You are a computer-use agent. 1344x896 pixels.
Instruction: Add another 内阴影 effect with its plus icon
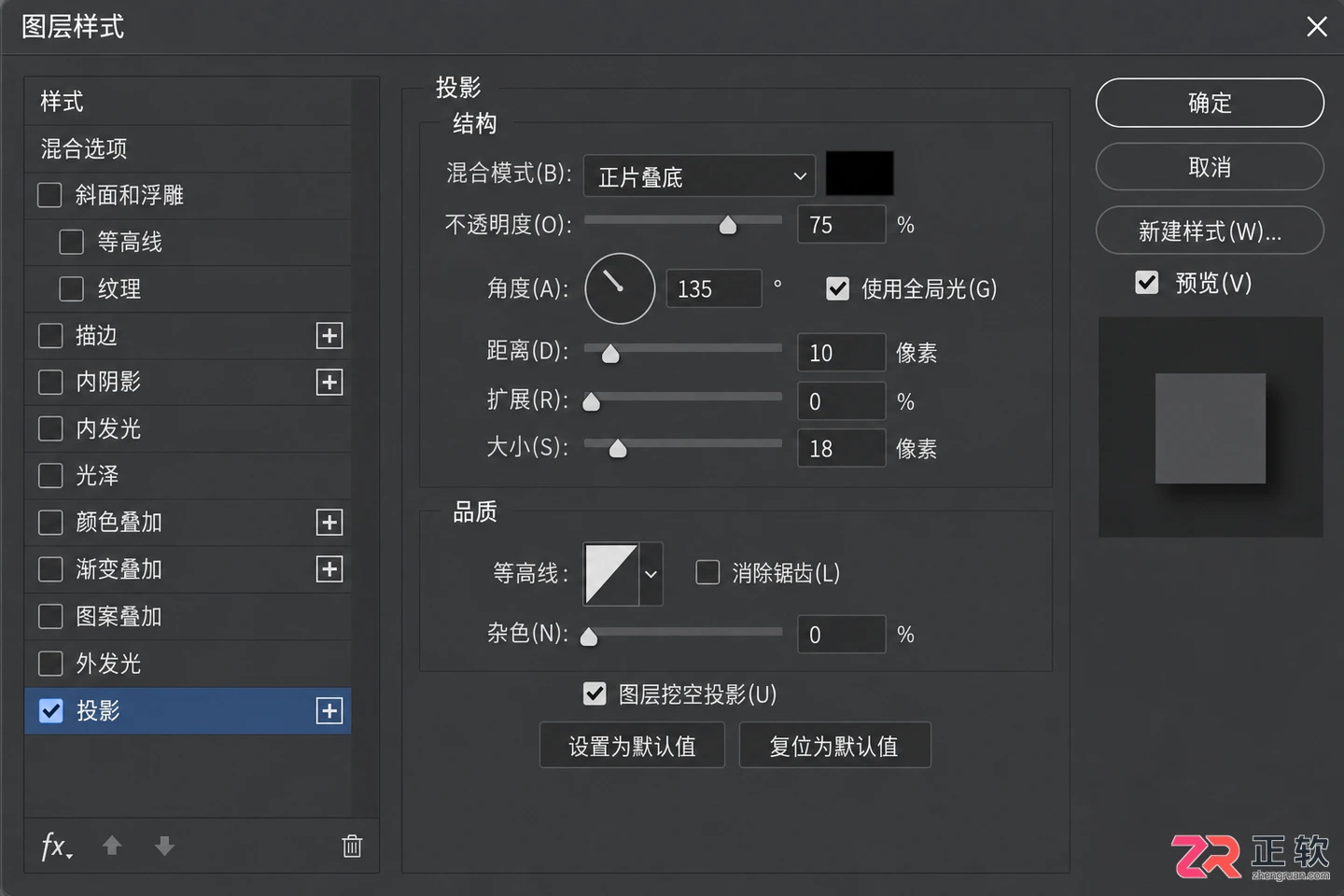[x=329, y=382]
